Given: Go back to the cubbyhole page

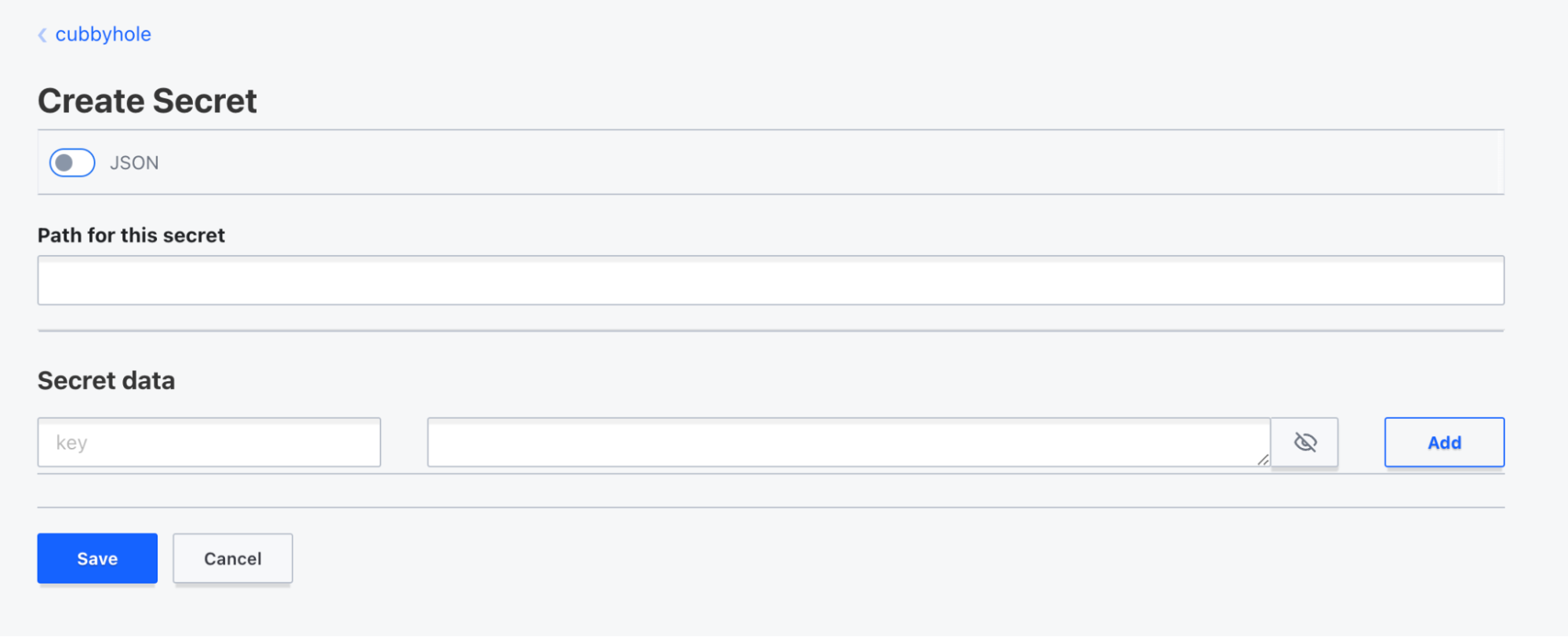Looking at the screenshot, I should [103, 35].
